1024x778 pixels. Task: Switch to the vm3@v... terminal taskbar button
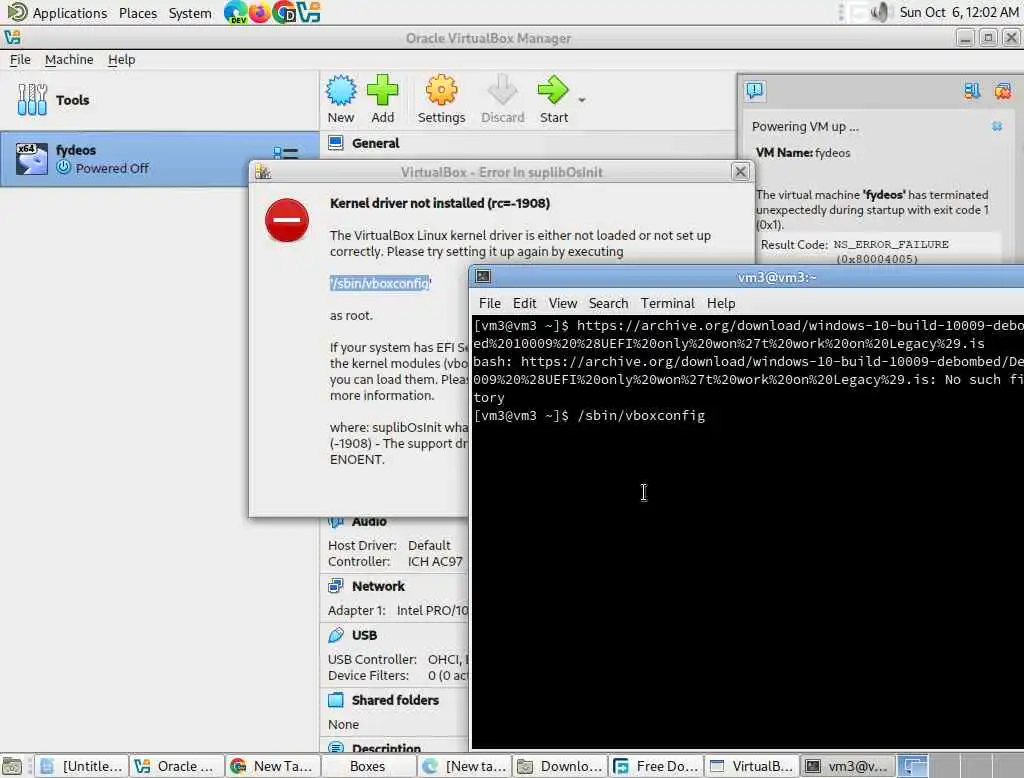click(848, 766)
